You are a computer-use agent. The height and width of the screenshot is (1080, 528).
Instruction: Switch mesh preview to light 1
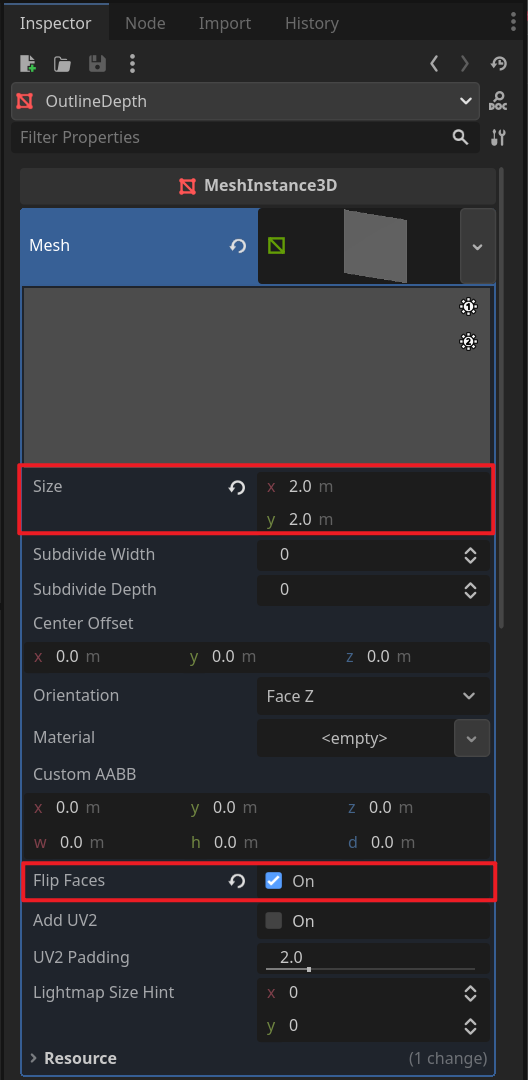click(x=469, y=307)
